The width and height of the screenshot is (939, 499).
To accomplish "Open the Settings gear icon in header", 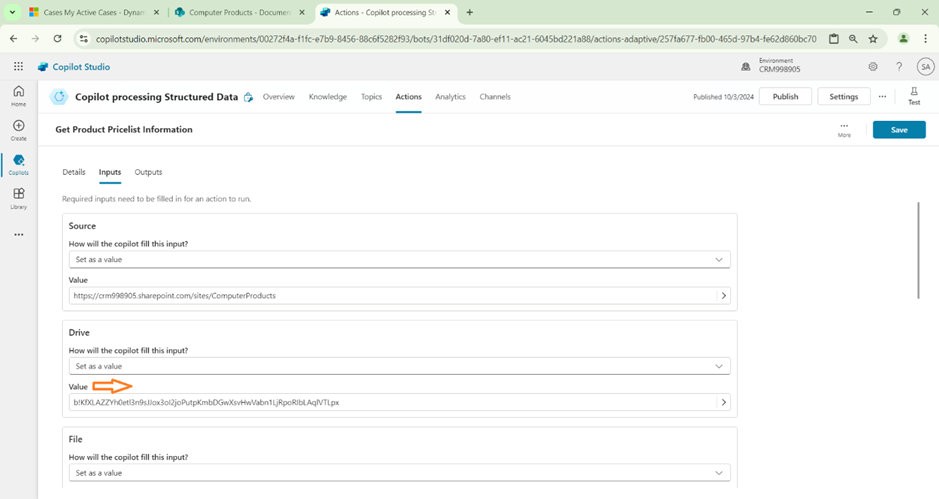I will (873, 67).
